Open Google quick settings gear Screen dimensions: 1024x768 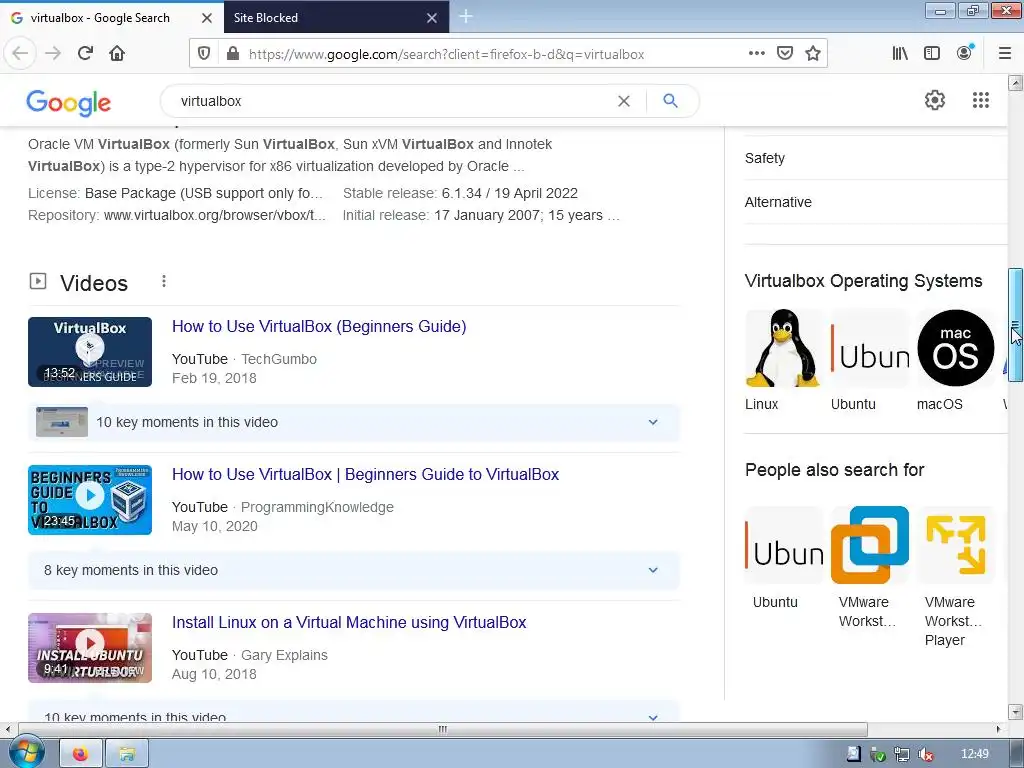tap(935, 100)
